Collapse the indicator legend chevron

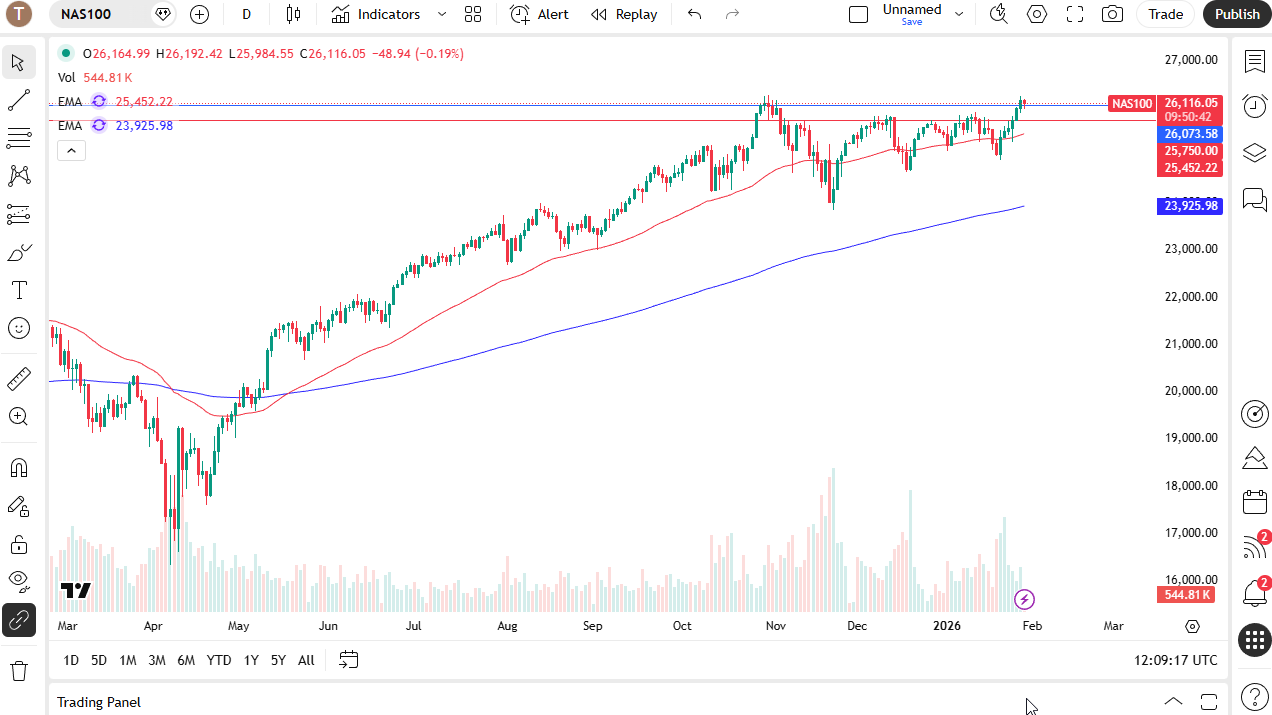[x=71, y=151]
